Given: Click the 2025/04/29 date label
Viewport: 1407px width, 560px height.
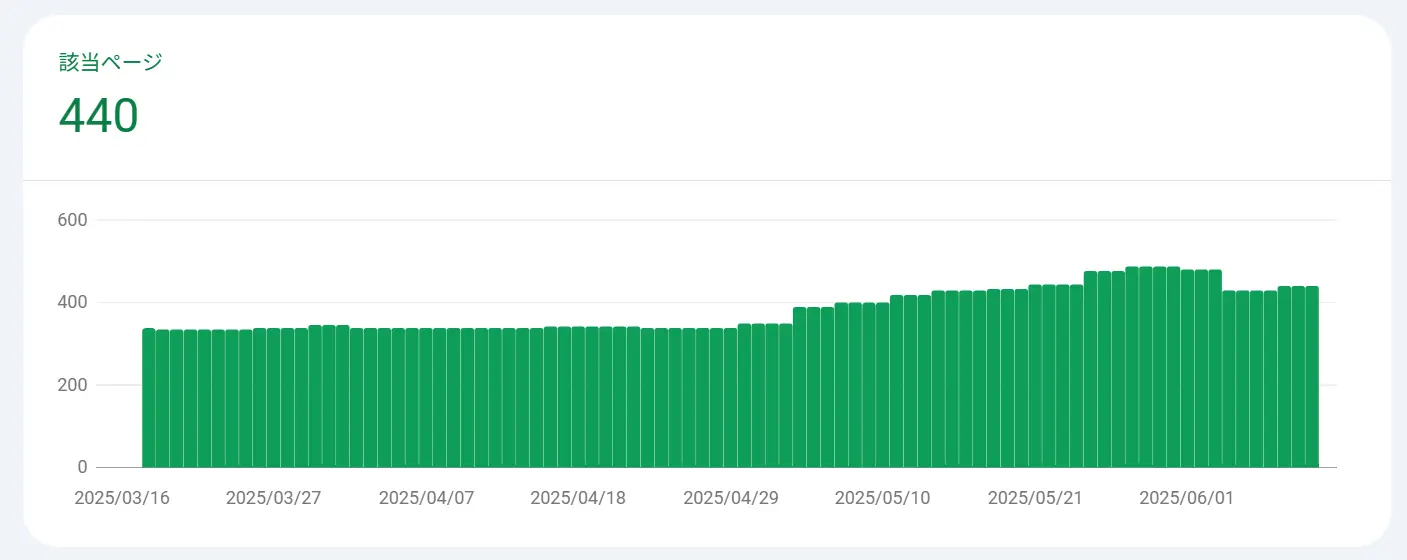Looking at the screenshot, I should (x=731, y=498).
